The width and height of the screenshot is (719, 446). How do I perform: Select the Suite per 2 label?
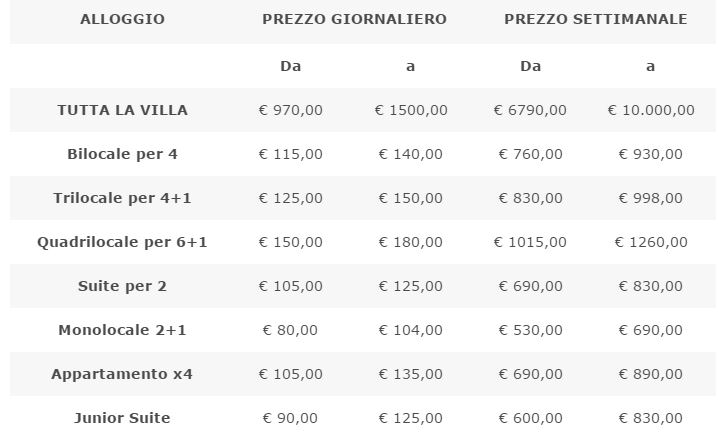pos(122,286)
